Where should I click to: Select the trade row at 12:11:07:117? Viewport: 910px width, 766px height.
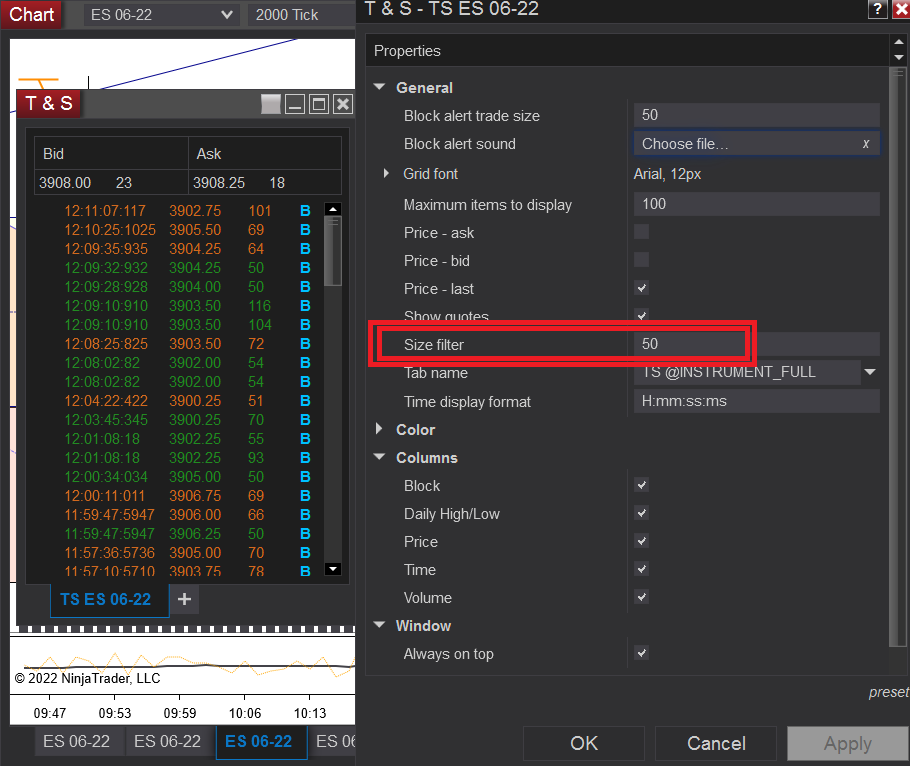pyautogui.click(x=187, y=211)
